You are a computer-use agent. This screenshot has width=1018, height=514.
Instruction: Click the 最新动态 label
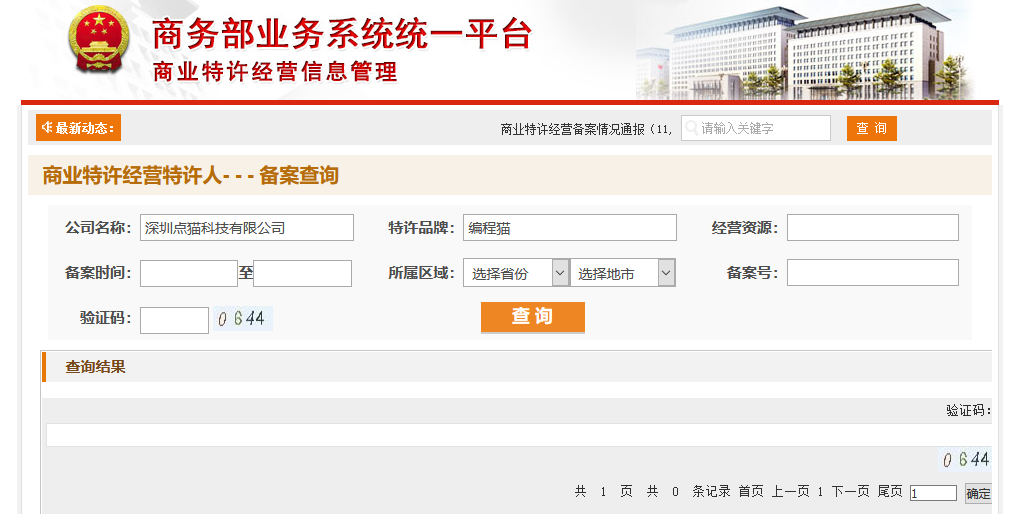tap(84, 128)
